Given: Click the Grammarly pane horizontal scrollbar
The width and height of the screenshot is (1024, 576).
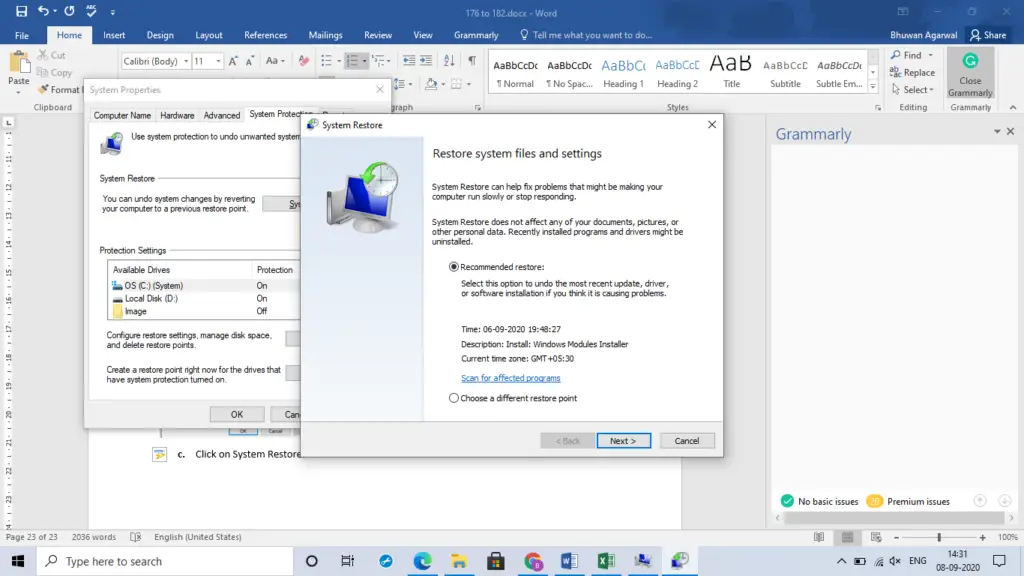Looking at the screenshot, I should (894, 518).
